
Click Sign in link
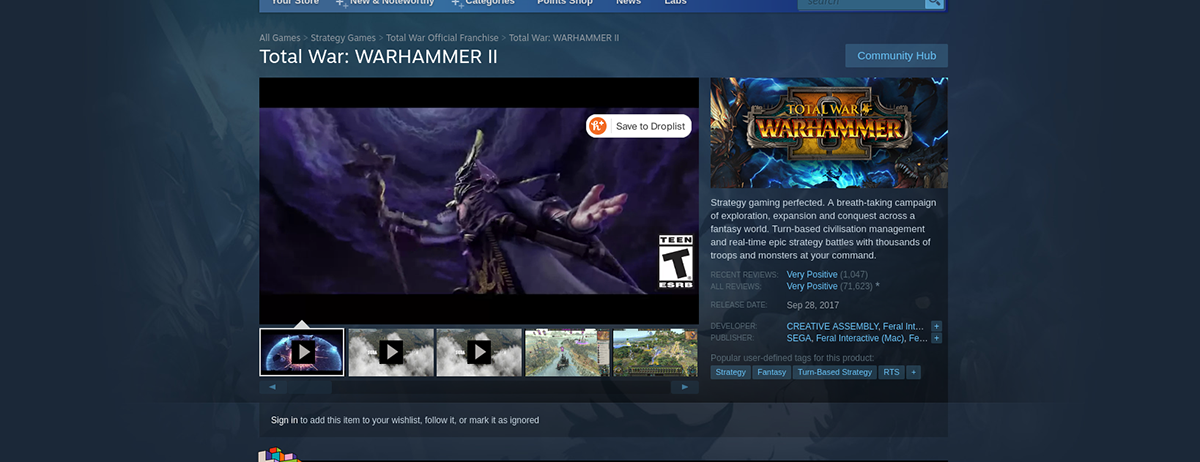pyautogui.click(x=284, y=420)
